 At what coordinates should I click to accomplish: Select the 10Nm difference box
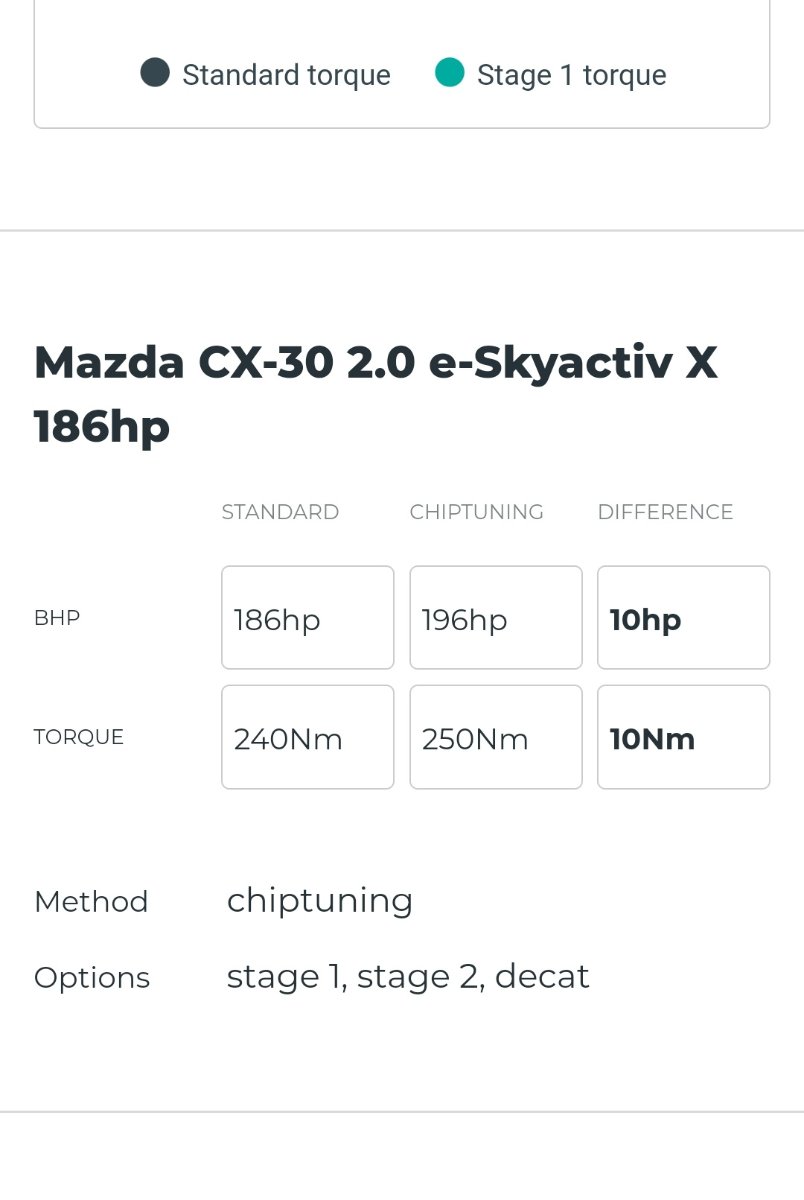pos(684,737)
